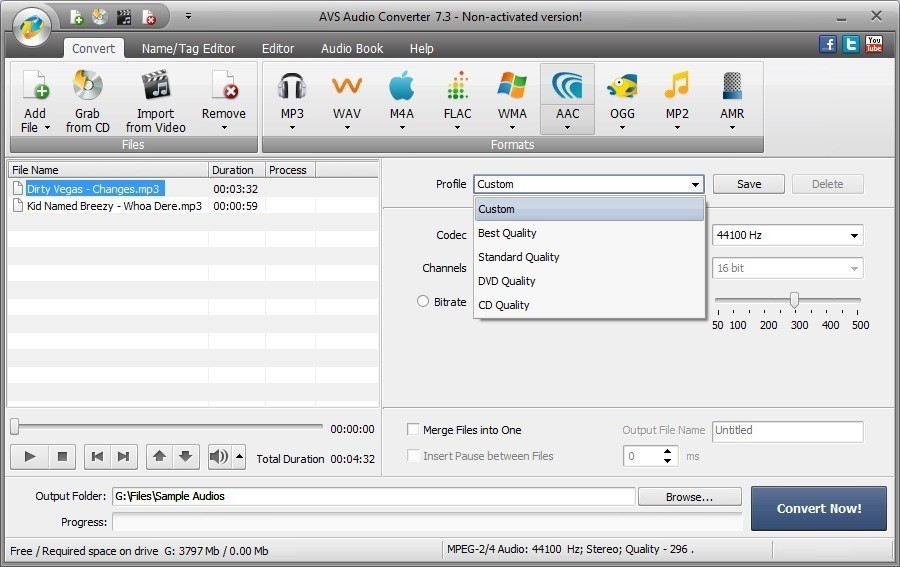The width and height of the screenshot is (900, 567).
Task: Open the YouTube link icon
Action: pyautogui.click(x=874, y=44)
